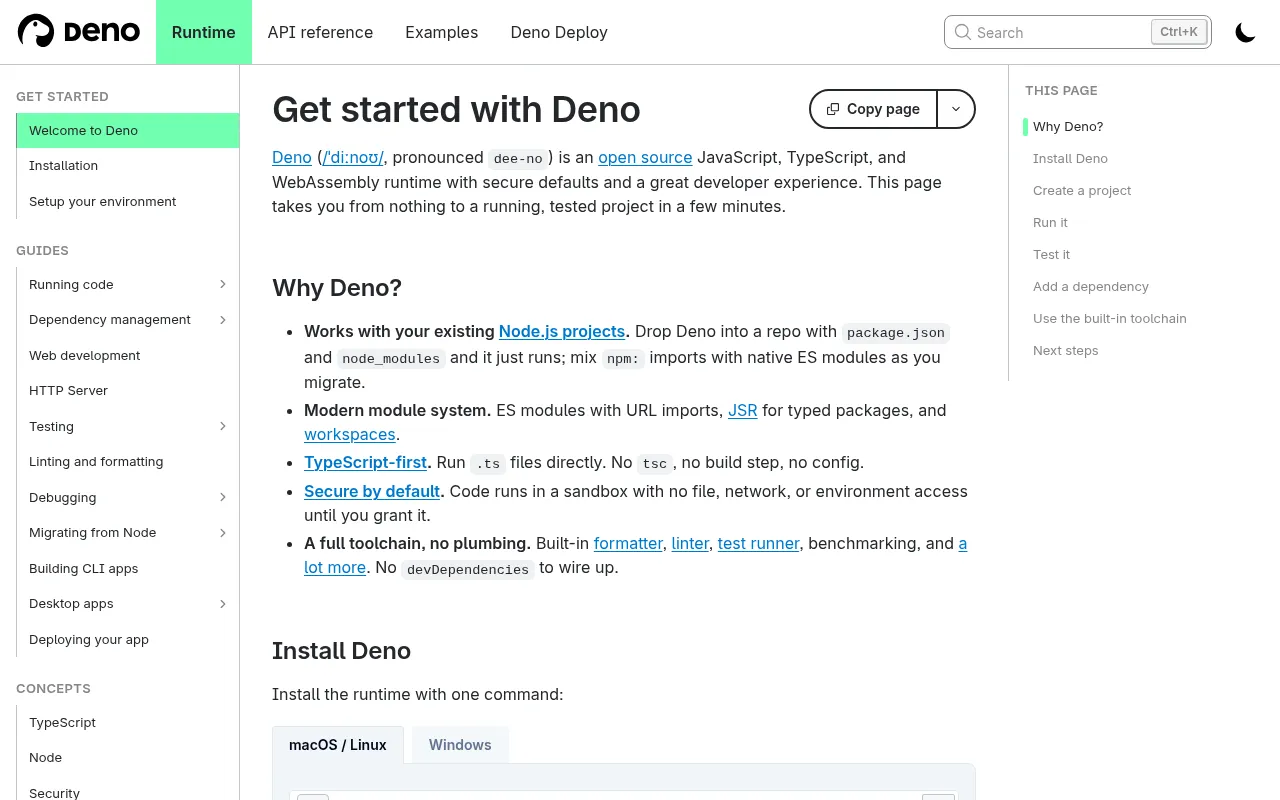Expand the Debugging sidebar chevron

(x=223, y=497)
